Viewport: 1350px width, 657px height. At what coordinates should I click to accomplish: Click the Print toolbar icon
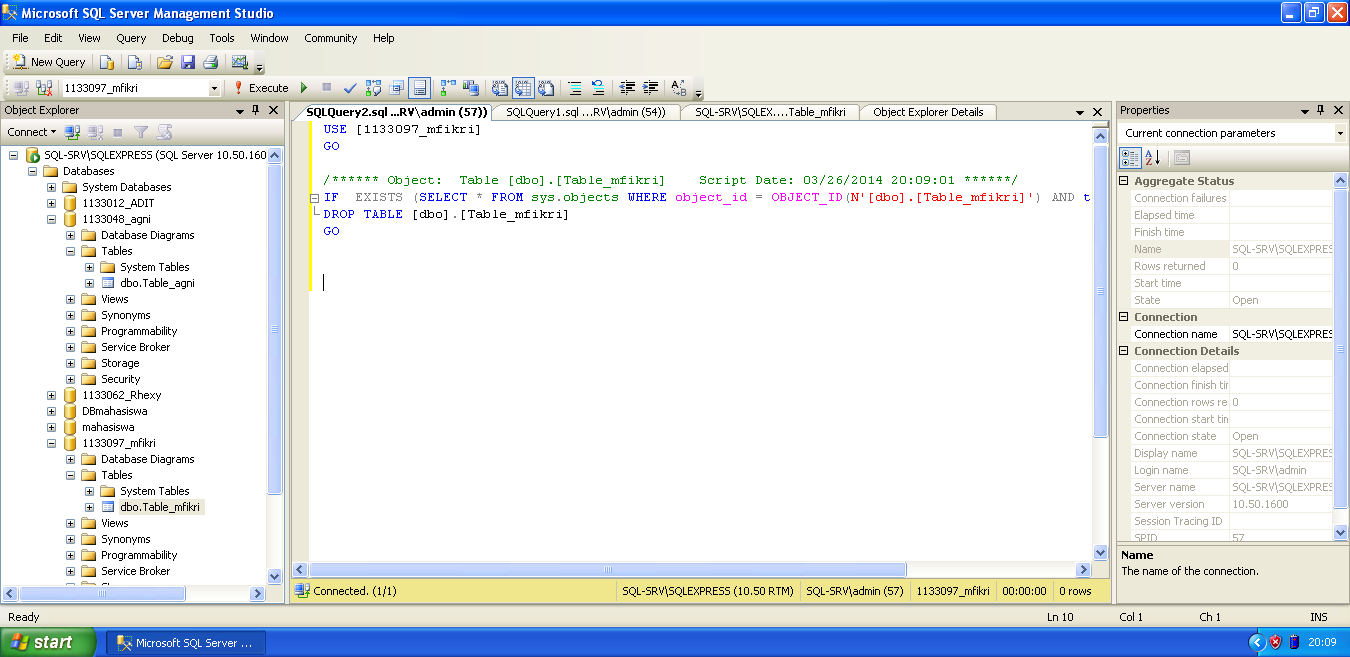(210, 62)
